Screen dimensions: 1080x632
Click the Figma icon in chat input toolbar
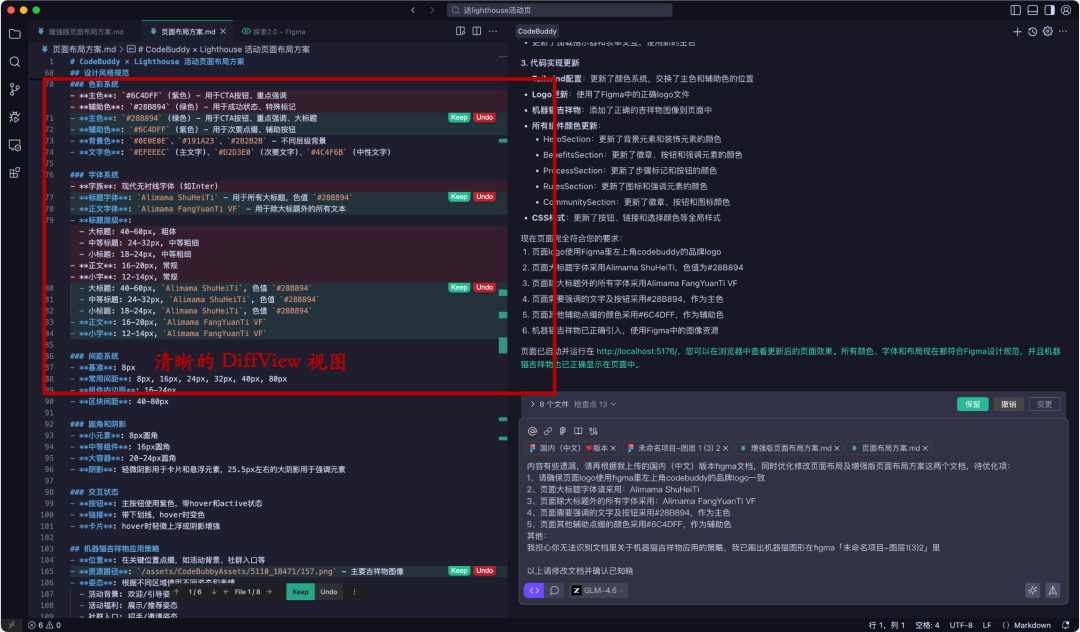click(563, 431)
